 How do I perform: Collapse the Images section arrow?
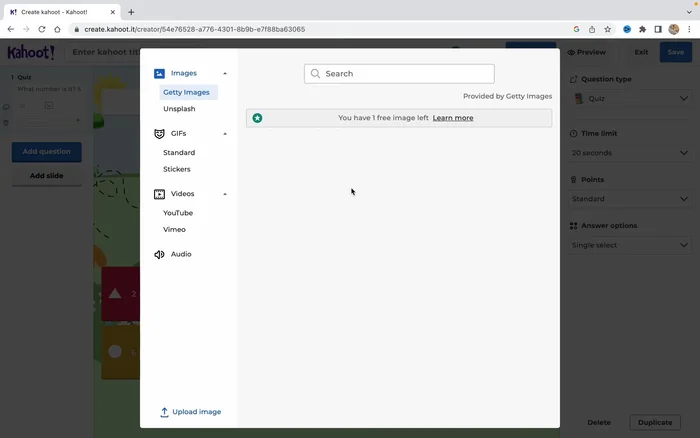[225, 73]
